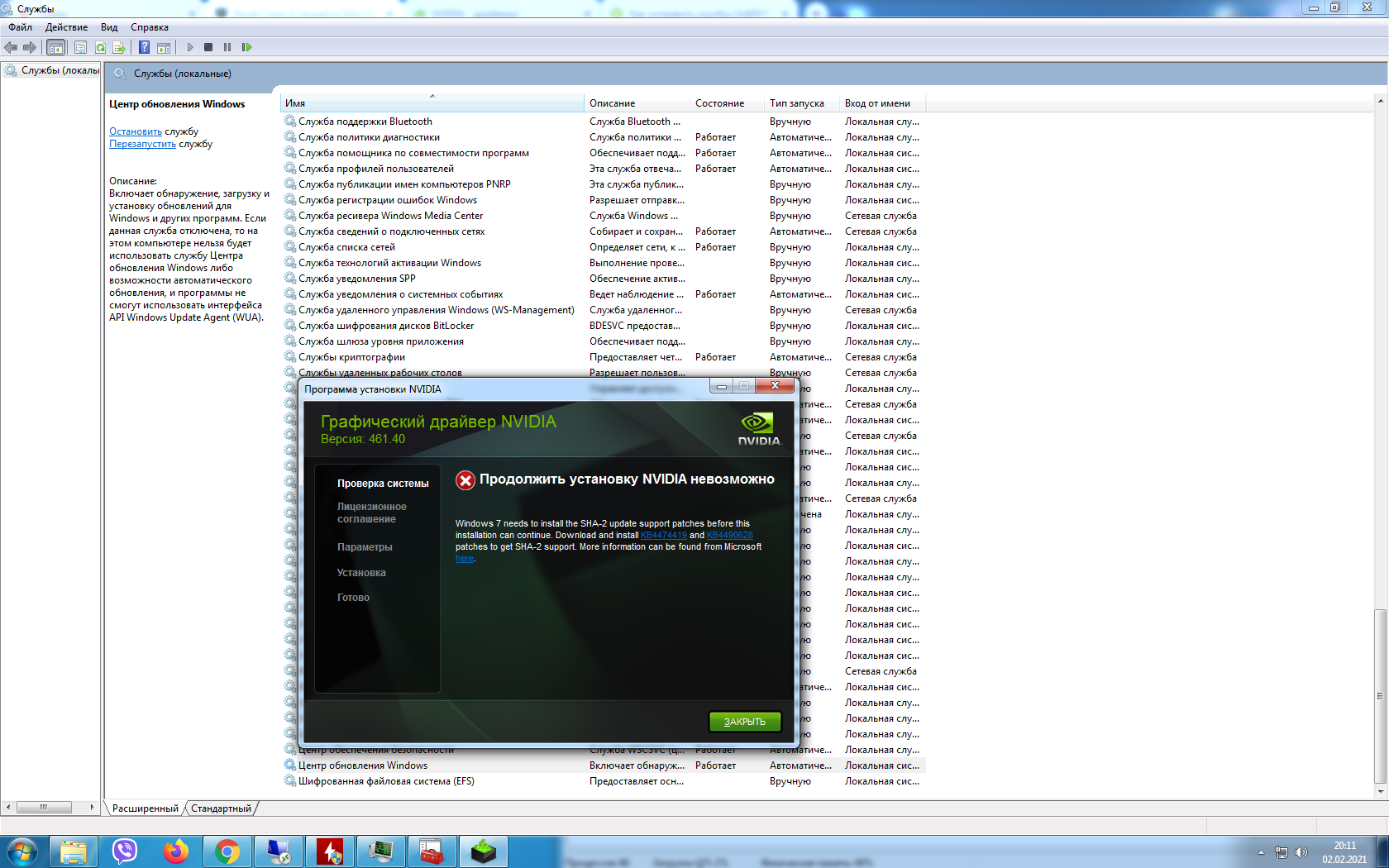Click the Stop service square icon

(208, 47)
